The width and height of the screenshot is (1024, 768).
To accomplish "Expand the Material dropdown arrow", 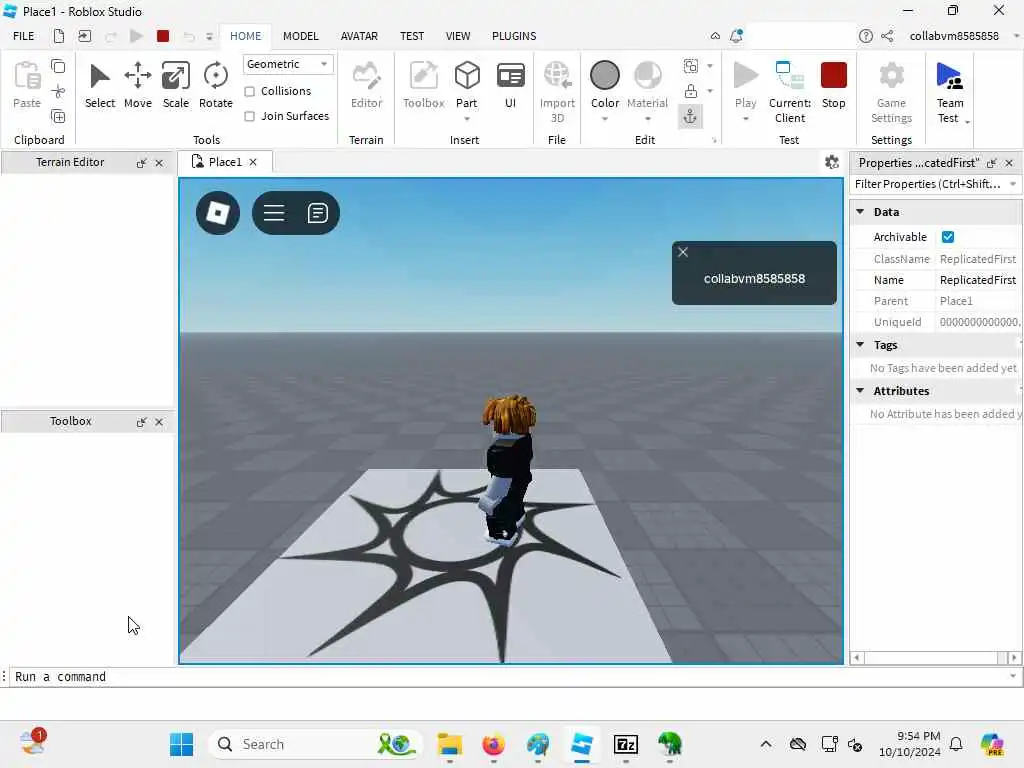I will 647,119.
